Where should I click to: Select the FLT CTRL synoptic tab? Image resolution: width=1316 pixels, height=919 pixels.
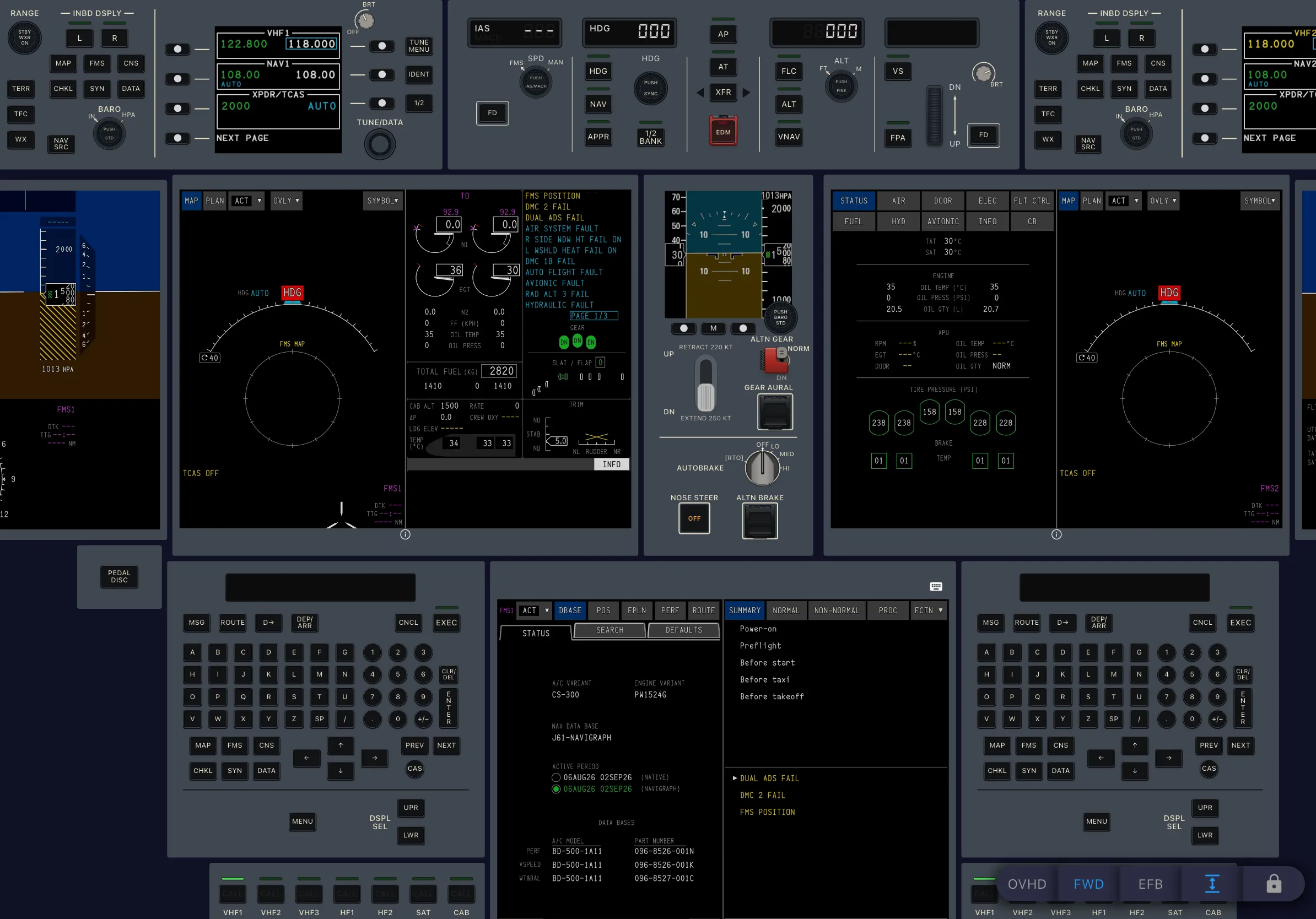click(1031, 201)
